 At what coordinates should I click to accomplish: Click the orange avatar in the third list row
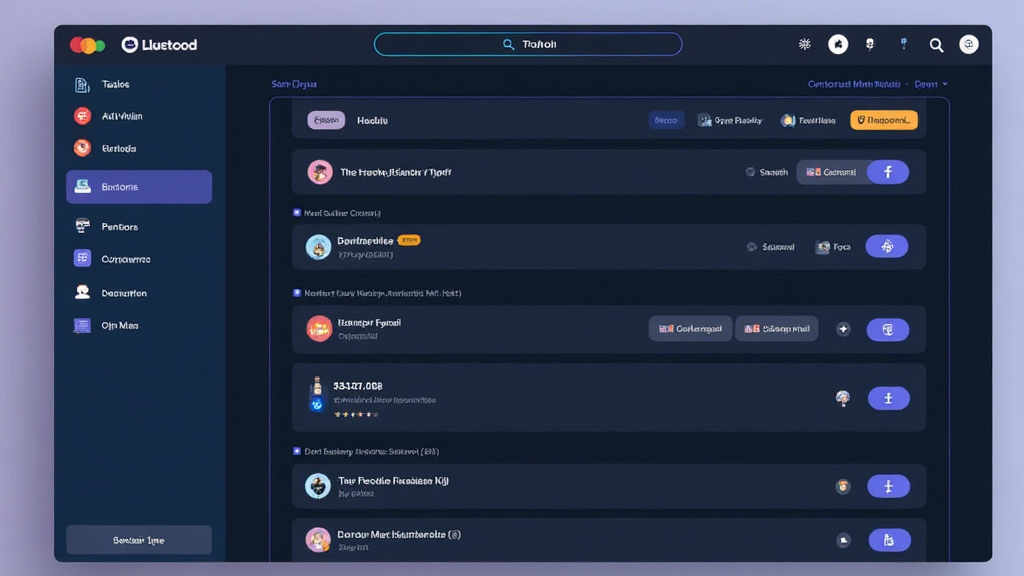pos(319,328)
